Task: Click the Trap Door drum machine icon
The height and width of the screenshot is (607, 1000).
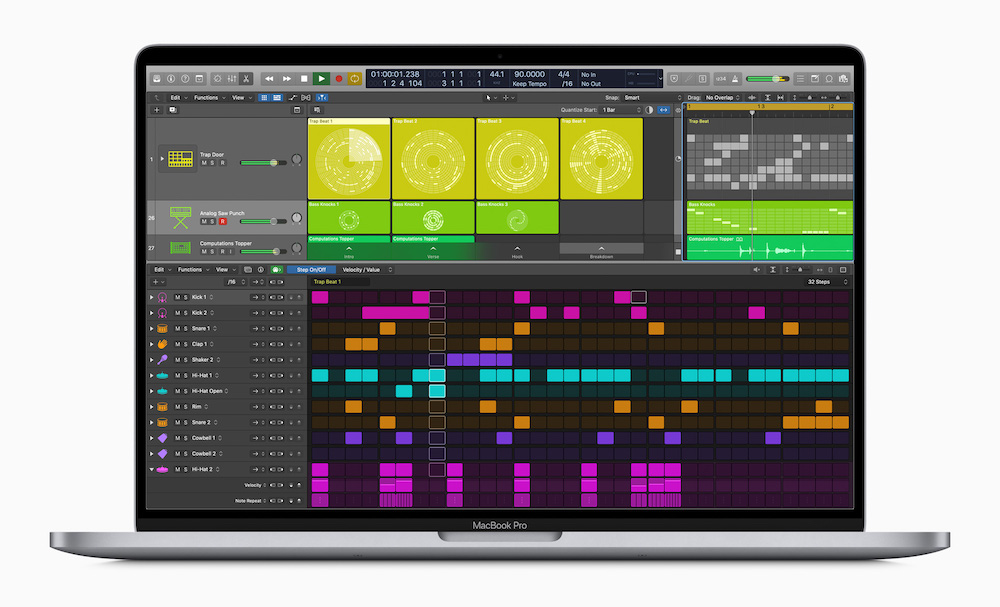Action: [180, 159]
